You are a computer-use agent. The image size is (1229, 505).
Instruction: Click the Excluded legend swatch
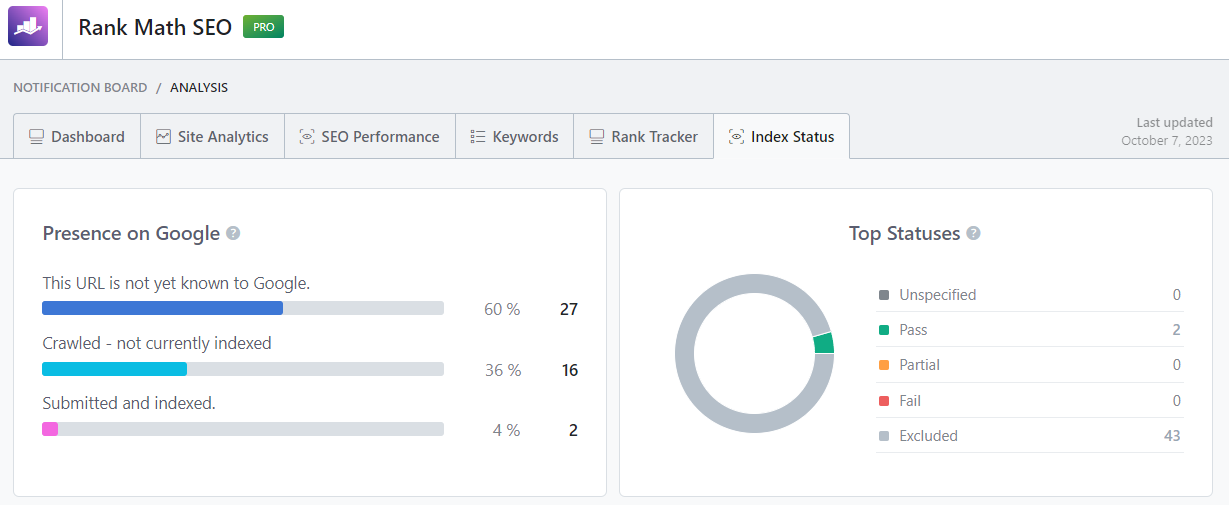pyautogui.click(x=884, y=436)
